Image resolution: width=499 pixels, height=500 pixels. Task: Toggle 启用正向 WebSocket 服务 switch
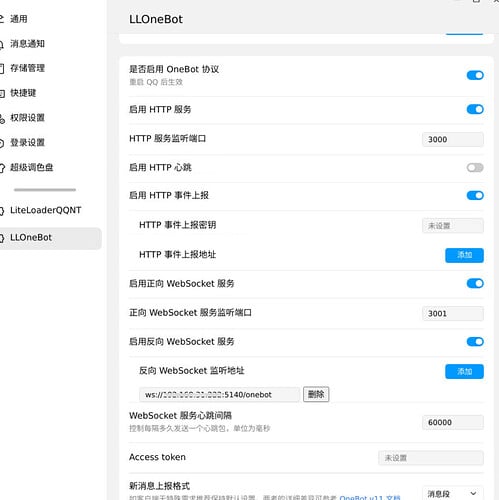(475, 284)
